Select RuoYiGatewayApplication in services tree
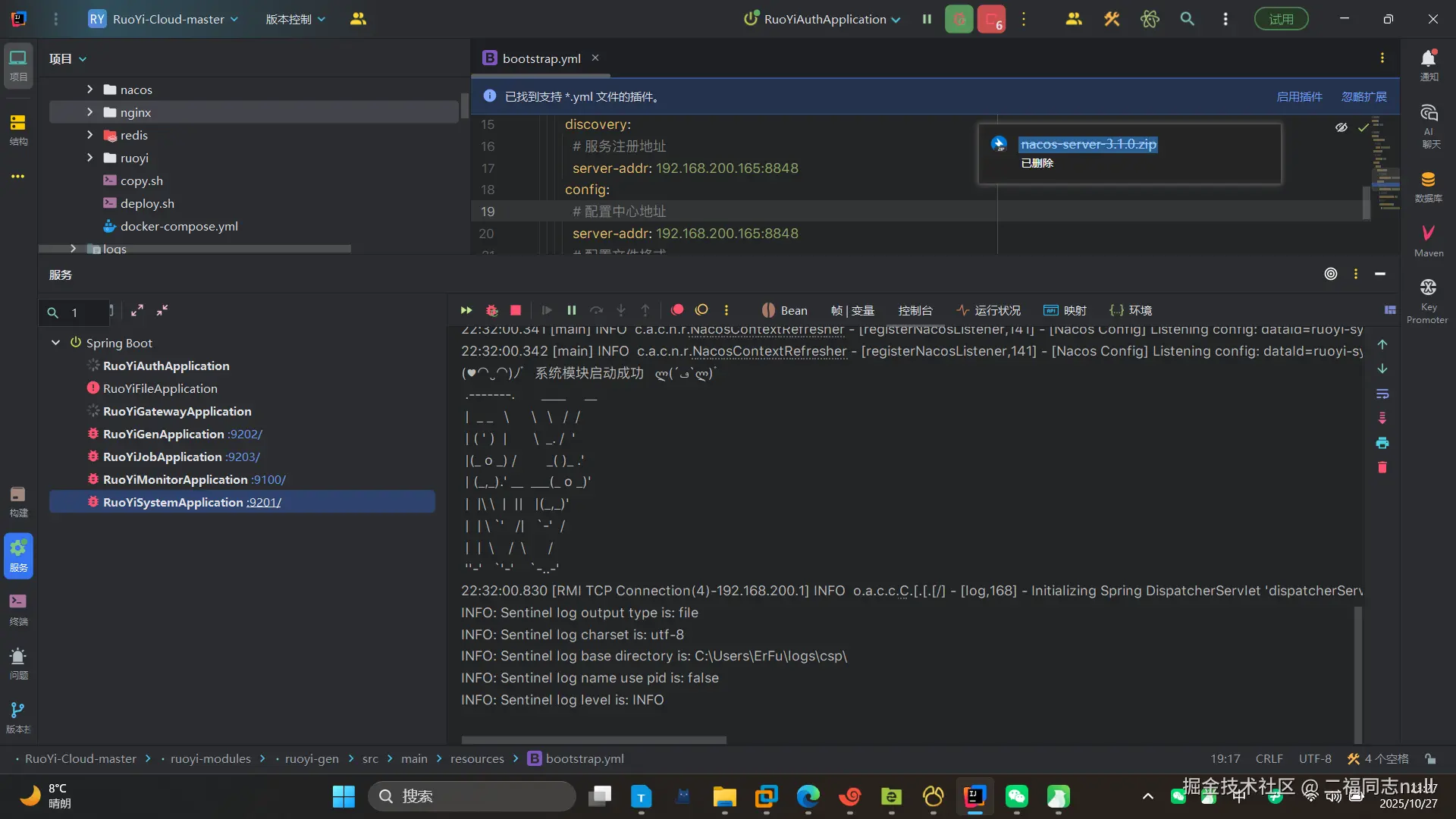The image size is (1456, 819). pos(177,411)
